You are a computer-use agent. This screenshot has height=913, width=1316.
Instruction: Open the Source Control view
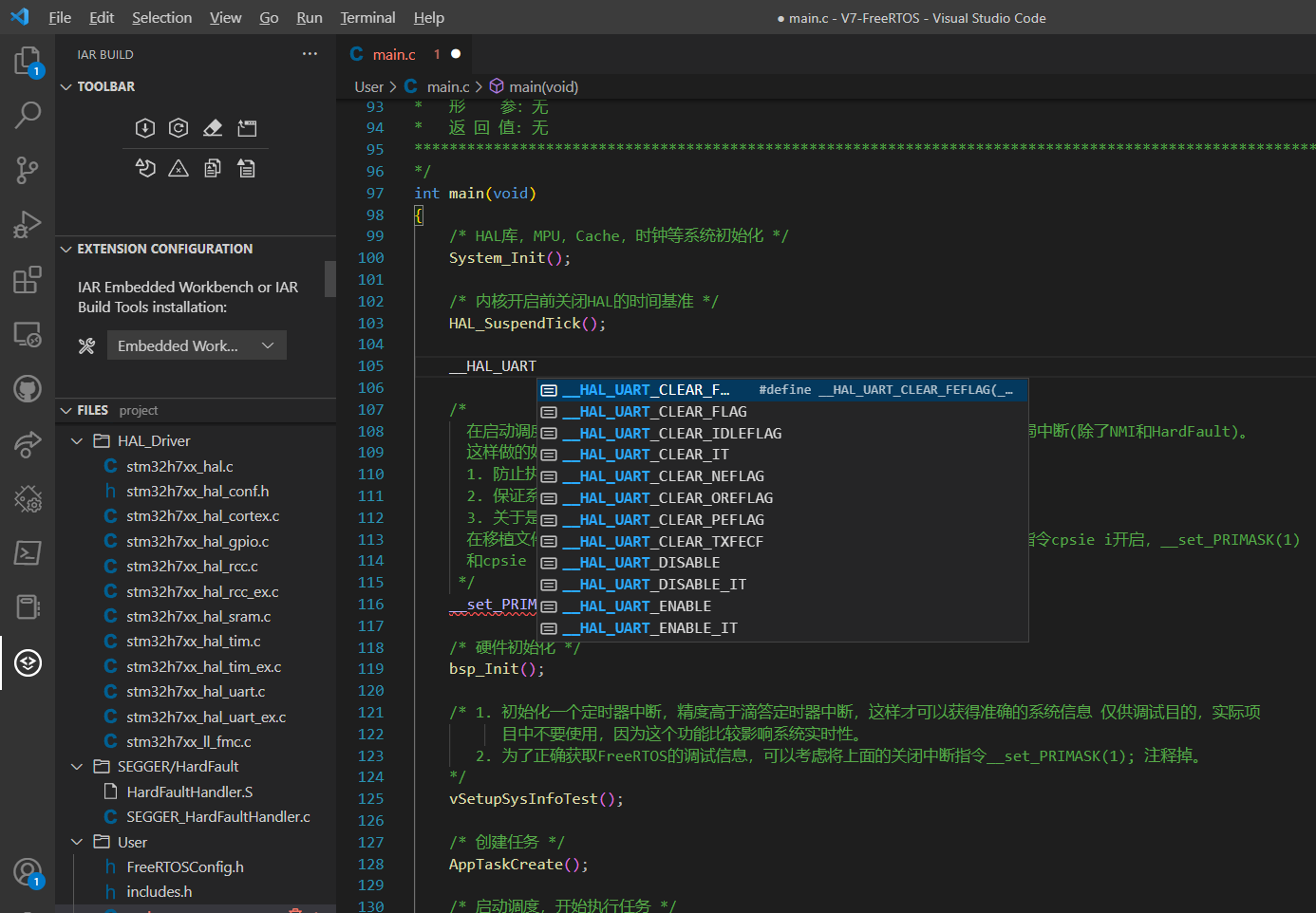(x=28, y=171)
